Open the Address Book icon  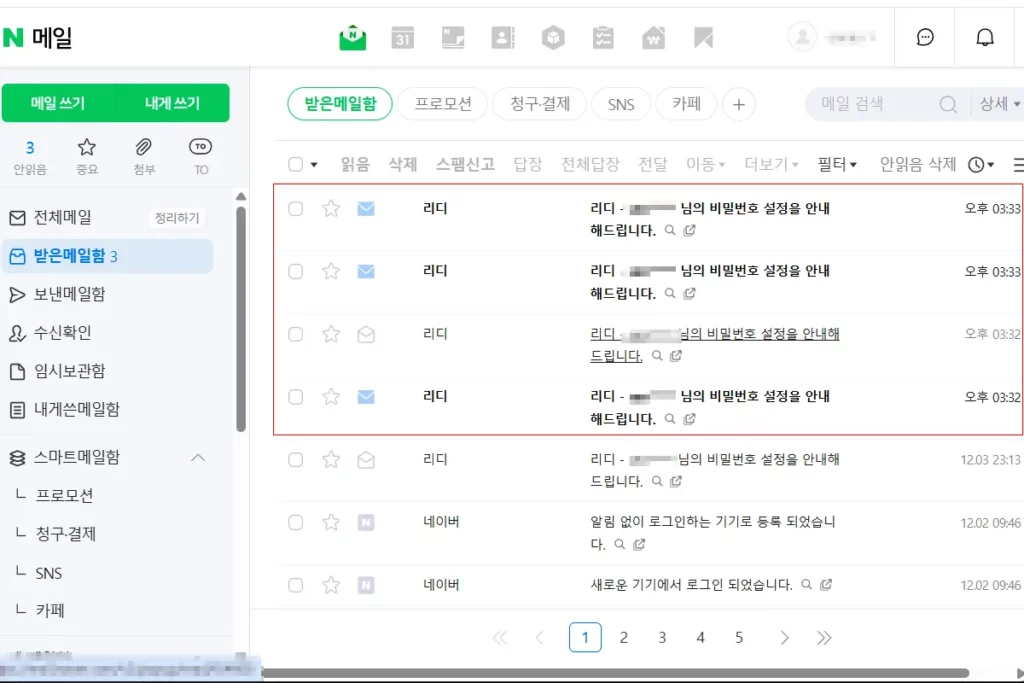503,38
